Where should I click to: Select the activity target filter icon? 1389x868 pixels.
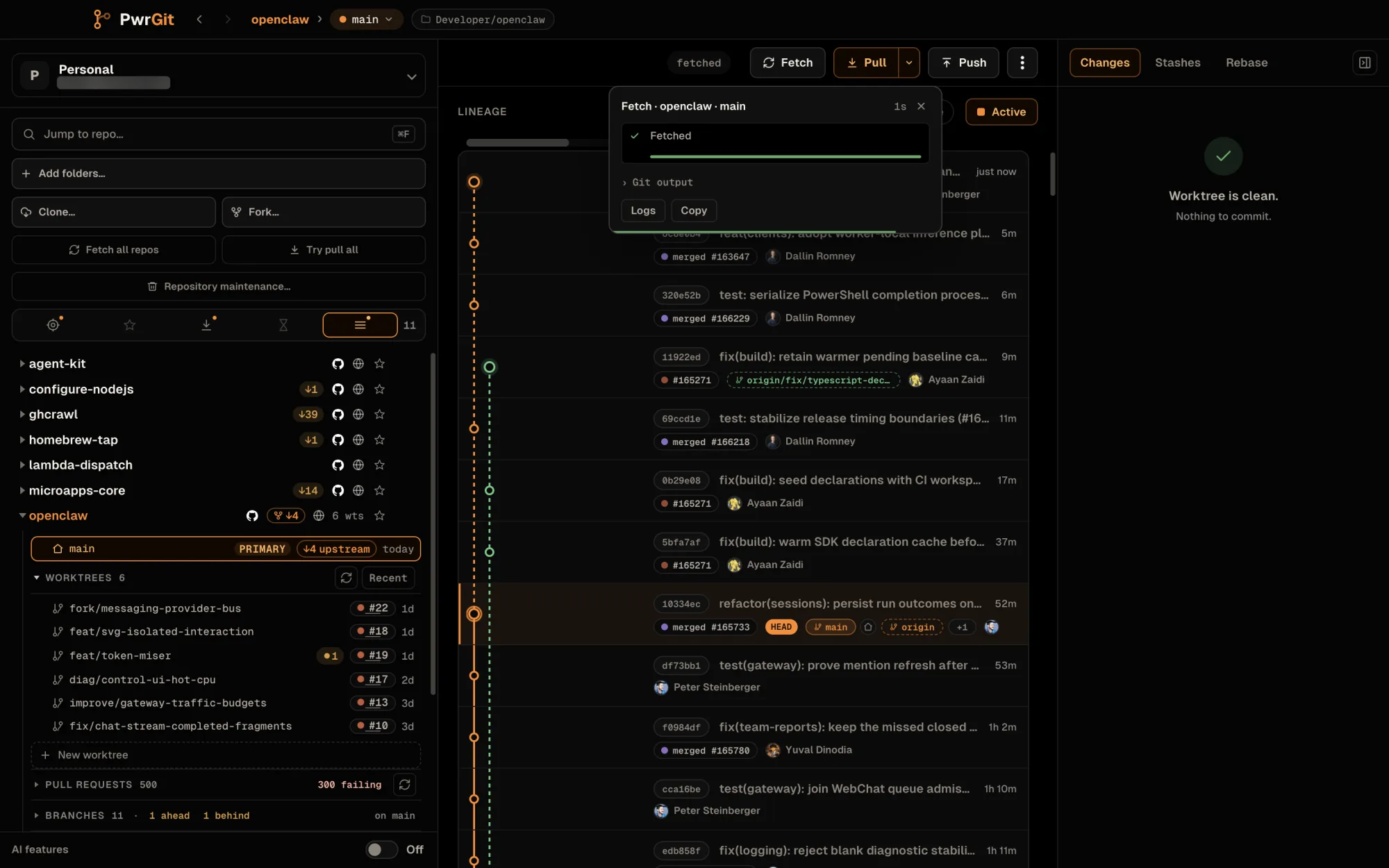point(53,324)
